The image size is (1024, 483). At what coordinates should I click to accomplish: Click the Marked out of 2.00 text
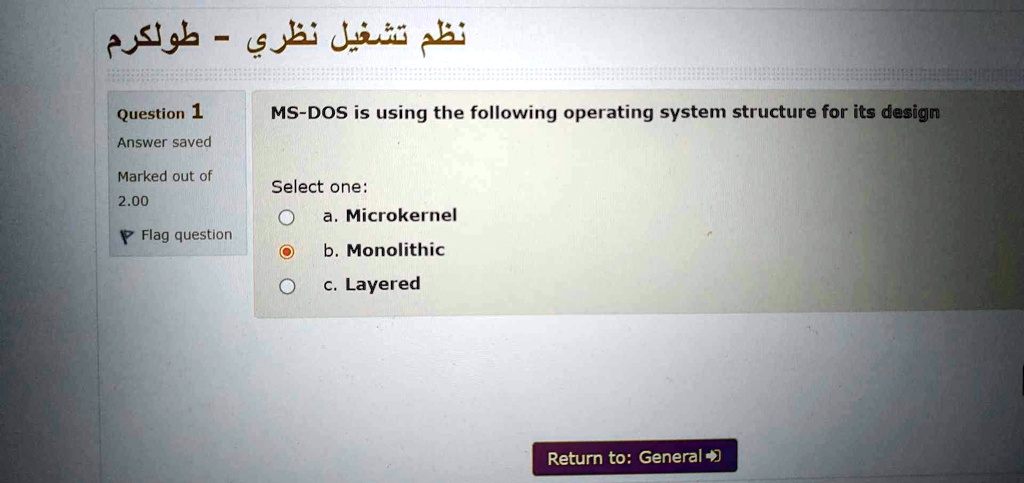point(165,189)
